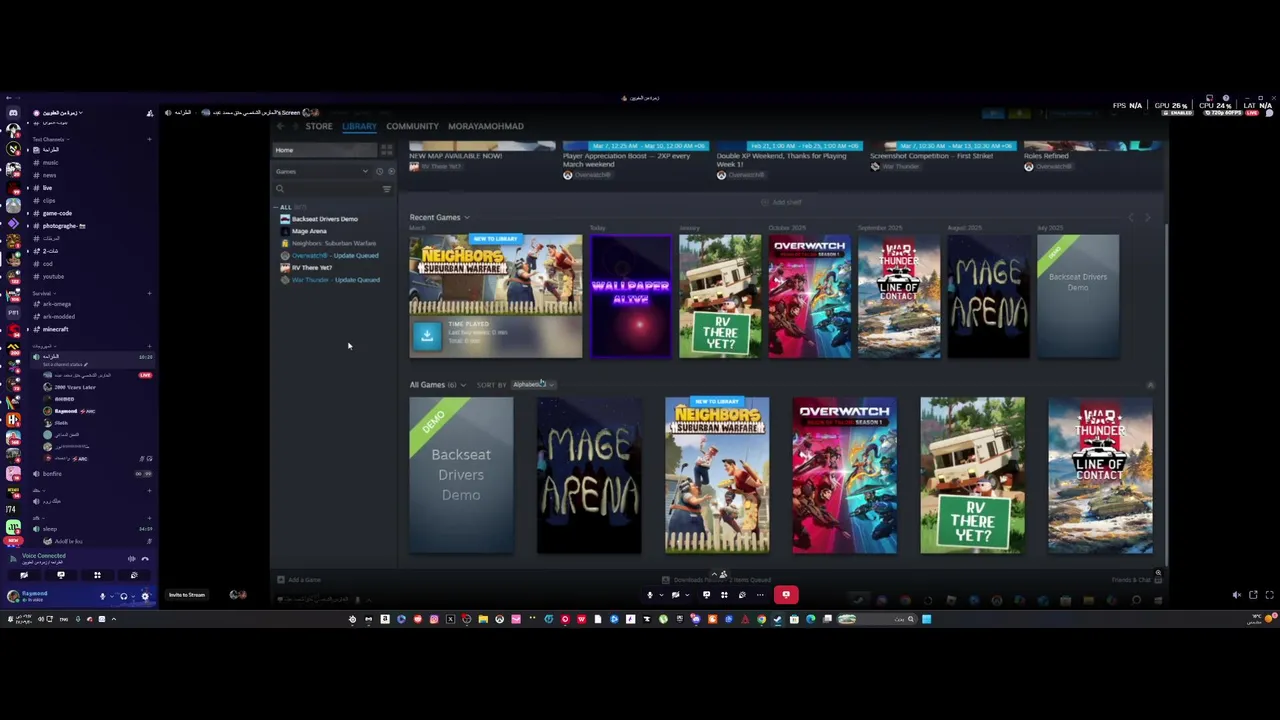Open the news text channel in Discord
Viewport: 1280px width, 720px height.
(x=49, y=175)
